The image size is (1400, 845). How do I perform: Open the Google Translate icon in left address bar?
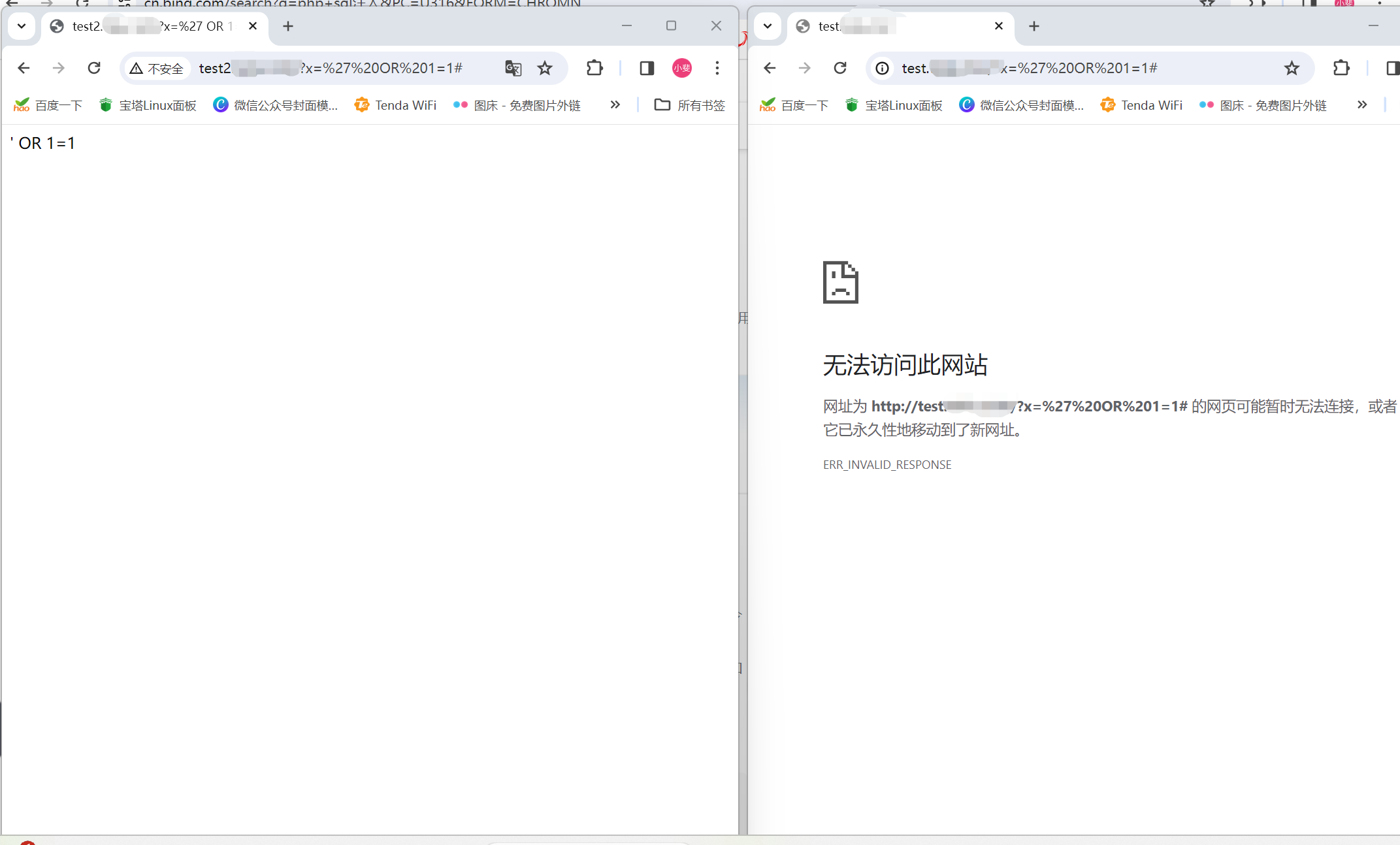(x=513, y=68)
